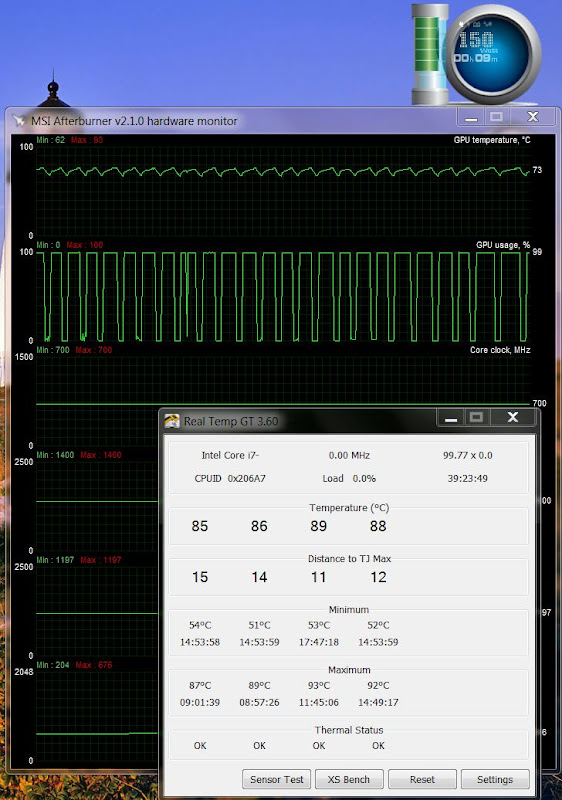Close the MSI Afterburner hardware monitor
The width and height of the screenshot is (562, 800).
(532, 117)
